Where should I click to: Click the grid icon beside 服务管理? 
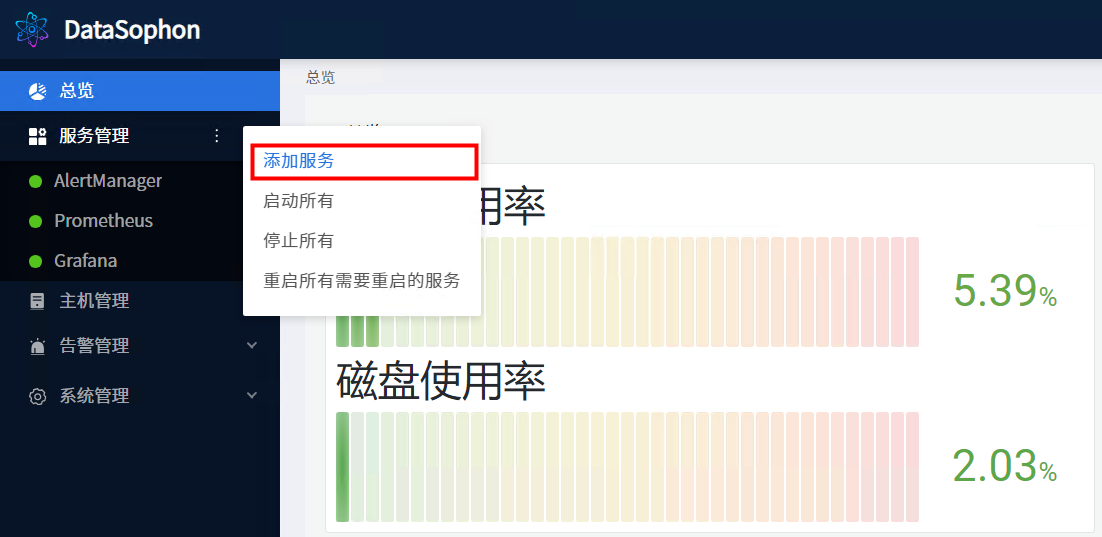point(37,136)
